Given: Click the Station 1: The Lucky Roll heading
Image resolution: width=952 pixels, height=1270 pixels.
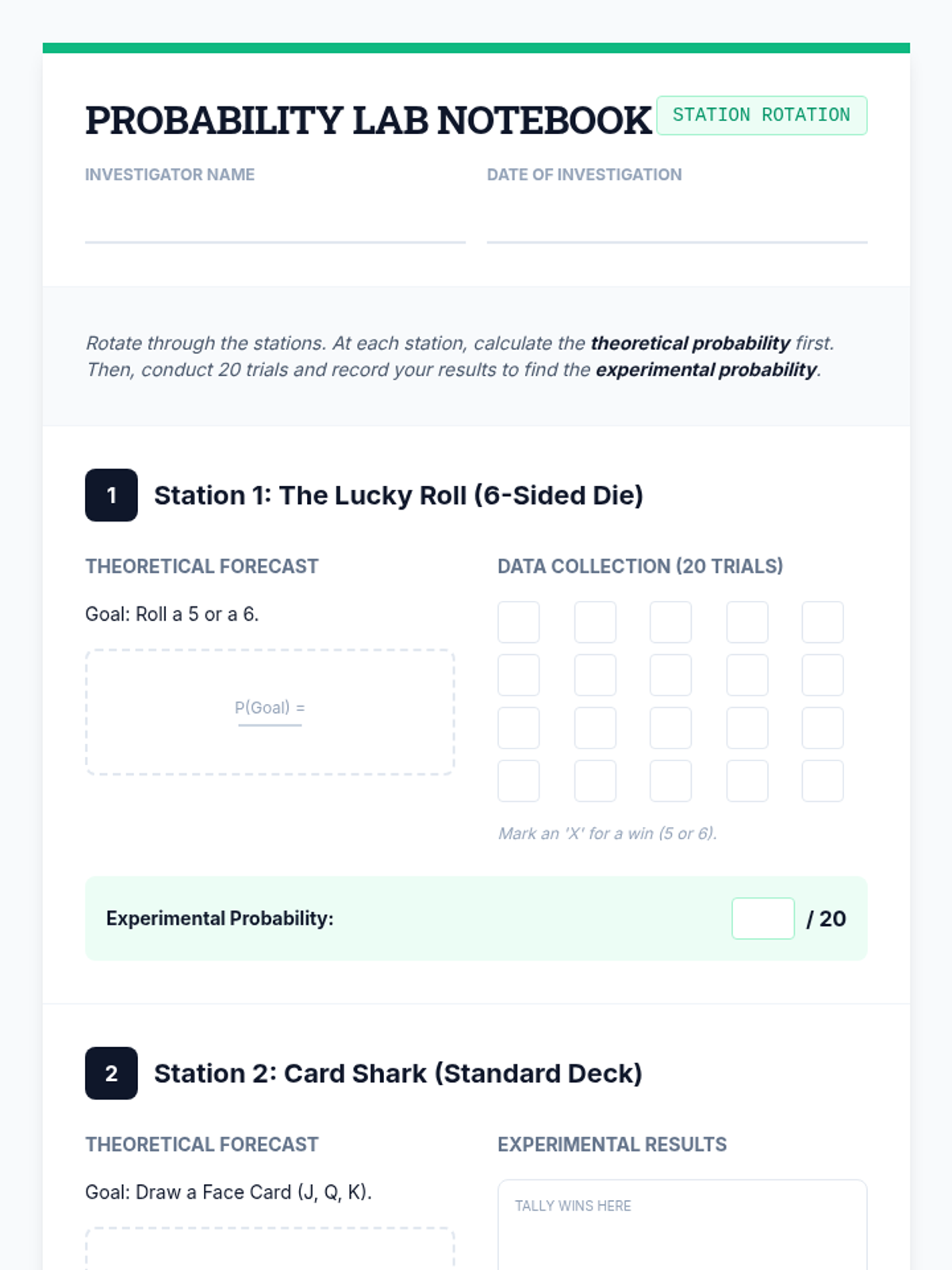Looking at the screenshot, I should (398, 495).
